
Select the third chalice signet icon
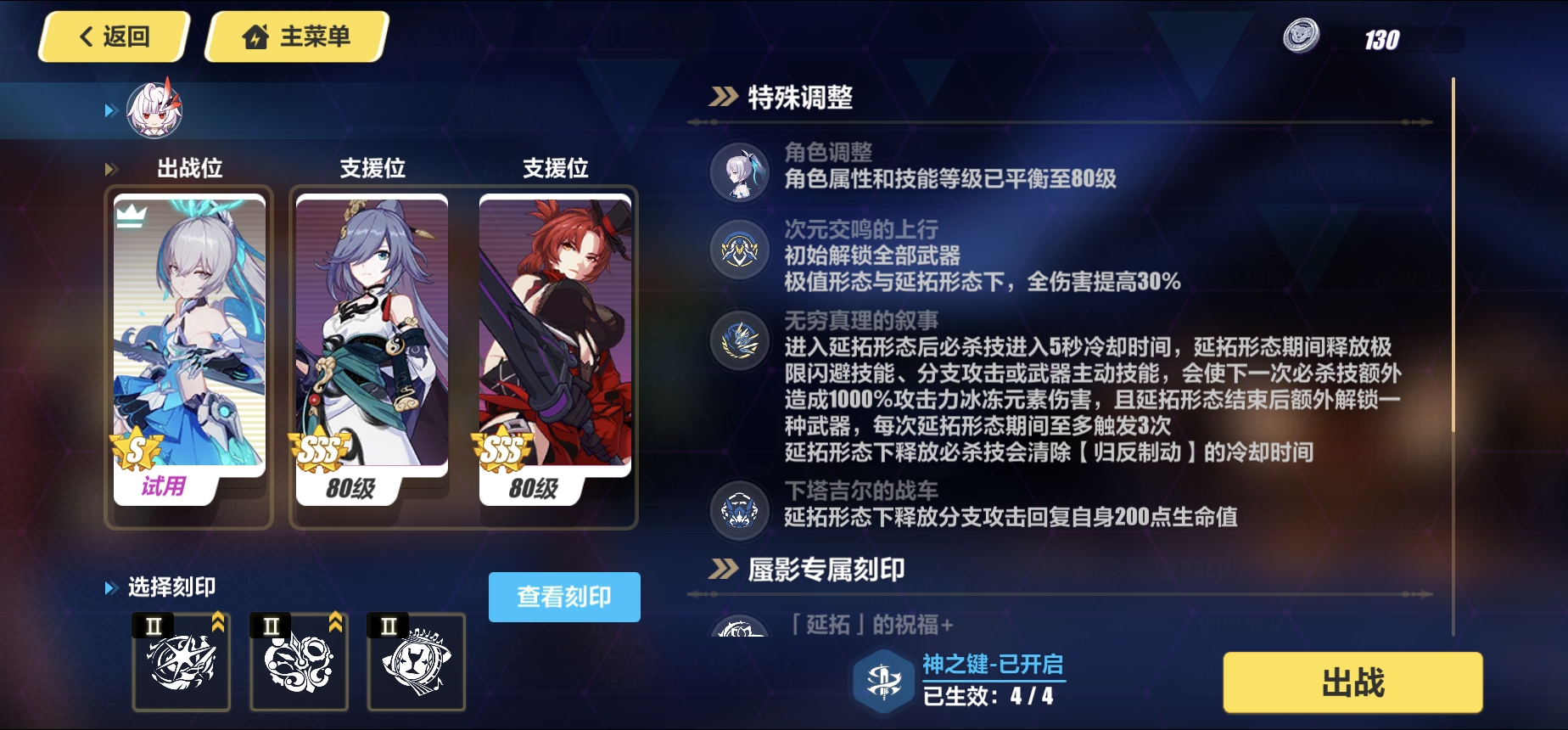(416, 661)
